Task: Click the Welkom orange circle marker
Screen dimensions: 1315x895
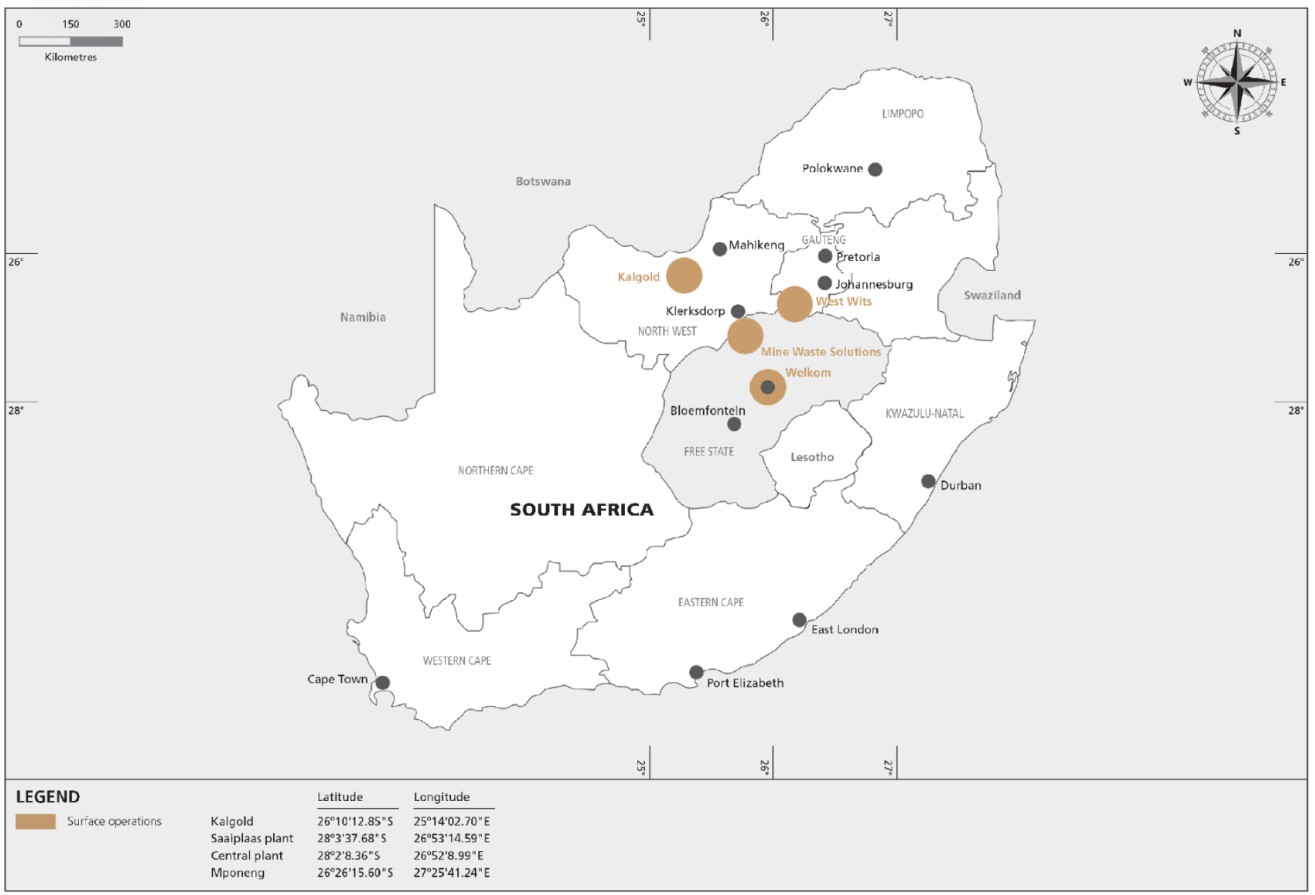Action: click(x=767, y=386)
